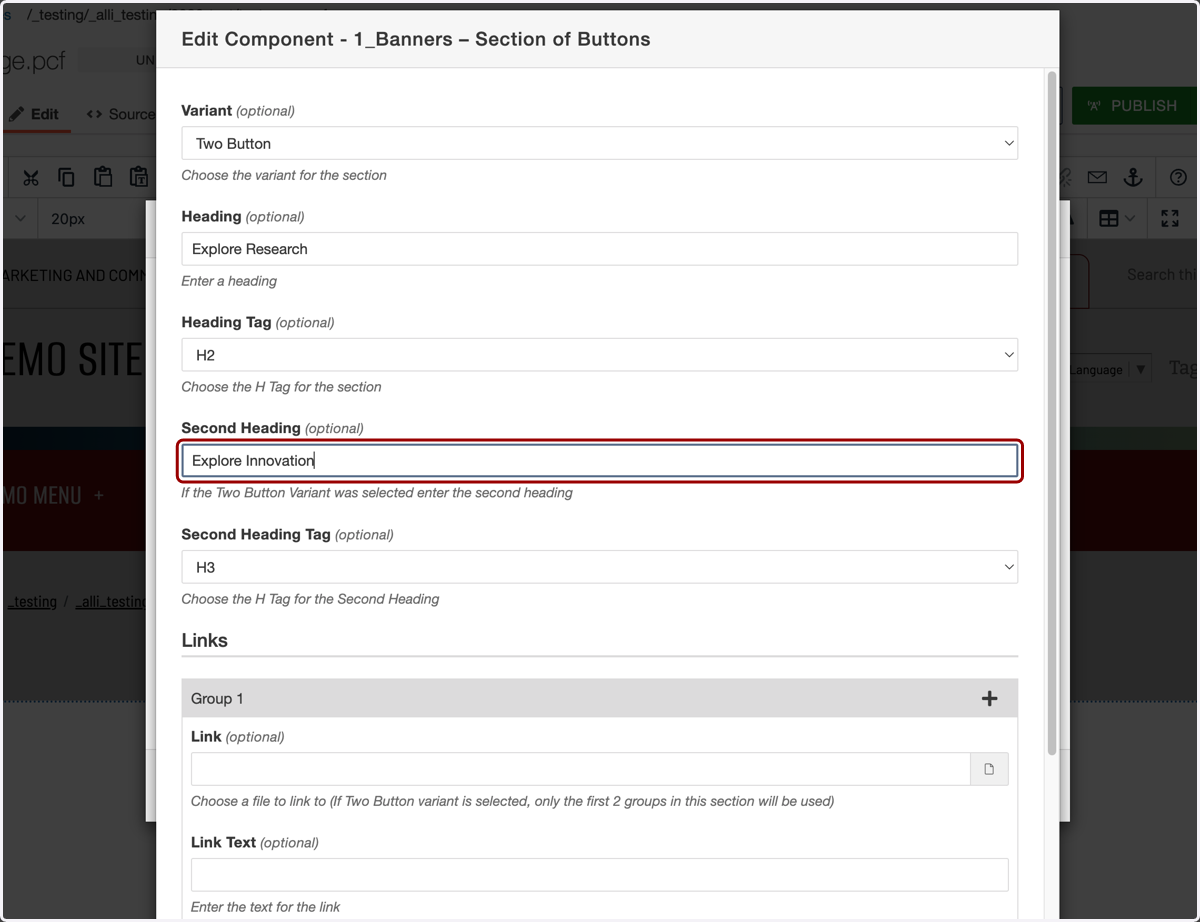The image size is (1200, 922).
Task: Open the Heading Tag dropdown showing H2
Action: pos(600,355)
